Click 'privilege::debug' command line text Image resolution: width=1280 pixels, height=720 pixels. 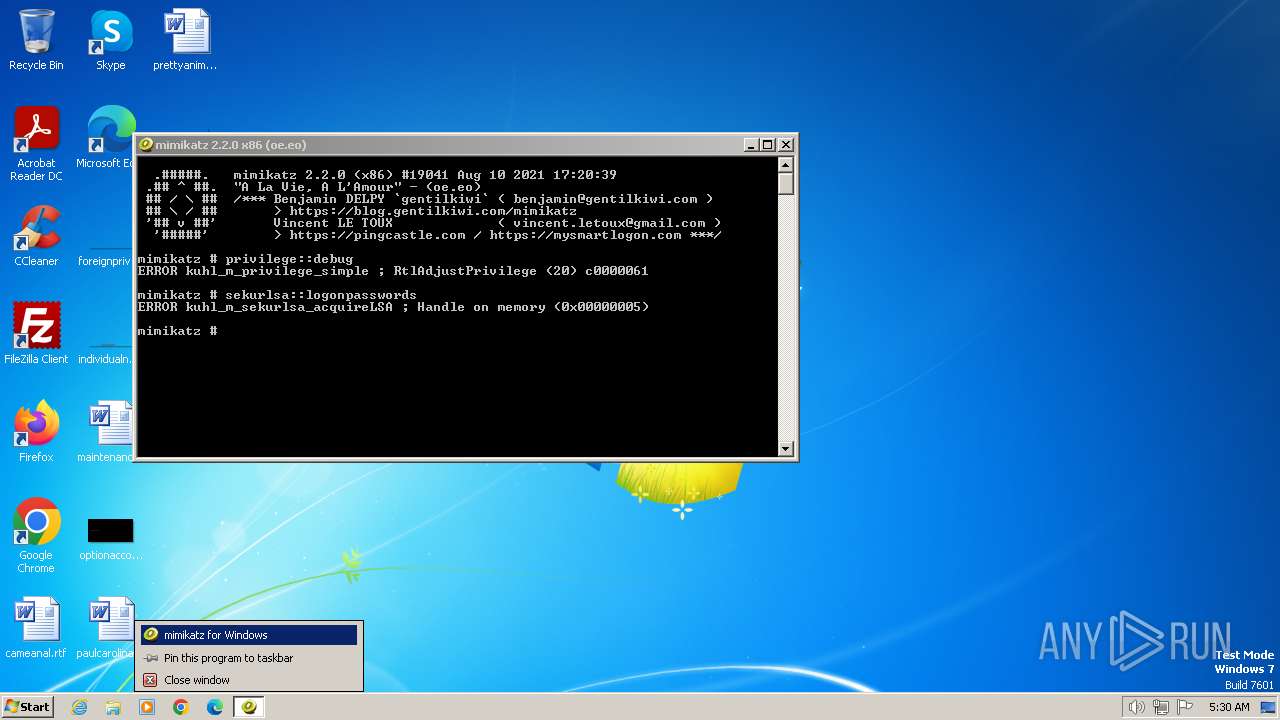289,259
